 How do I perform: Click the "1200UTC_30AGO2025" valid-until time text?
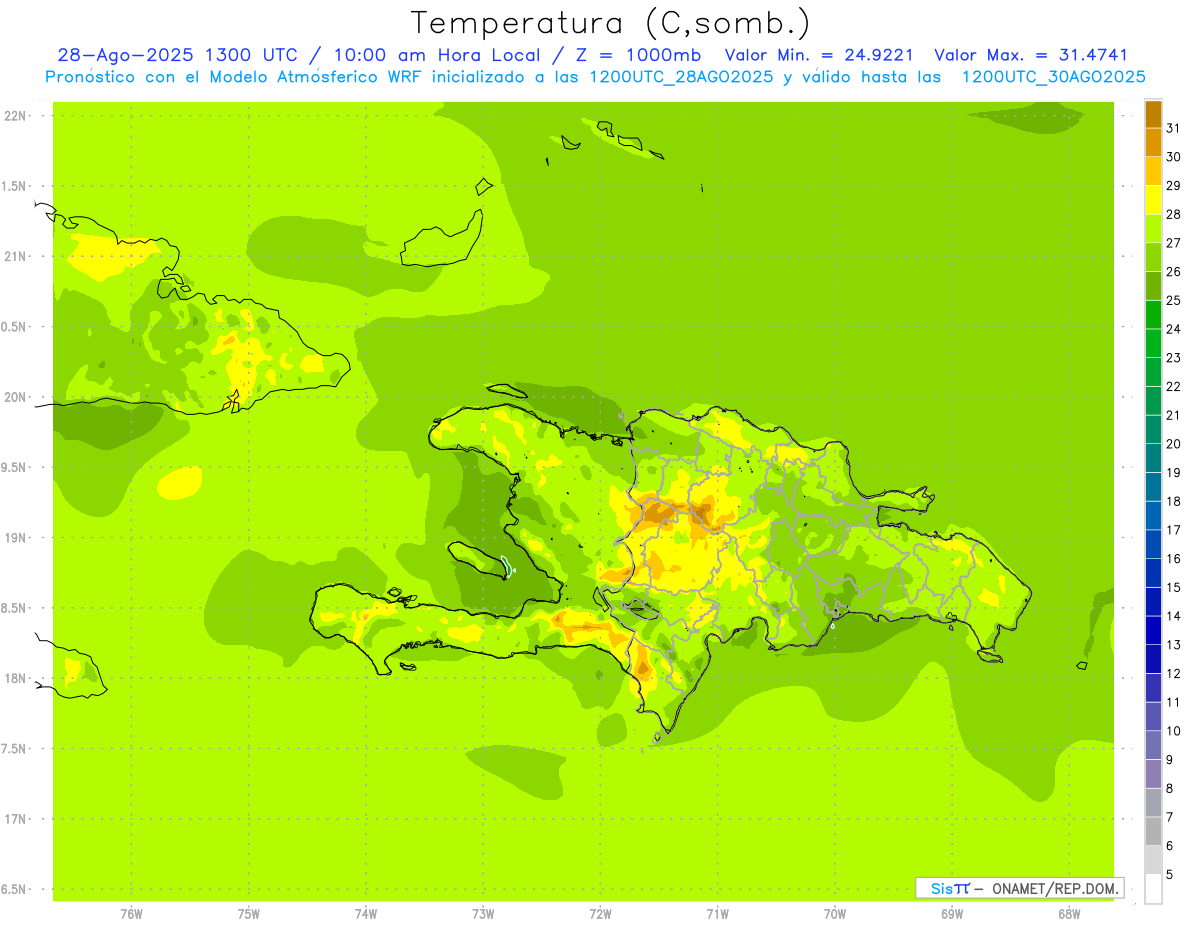click(x=1053, y=77)
